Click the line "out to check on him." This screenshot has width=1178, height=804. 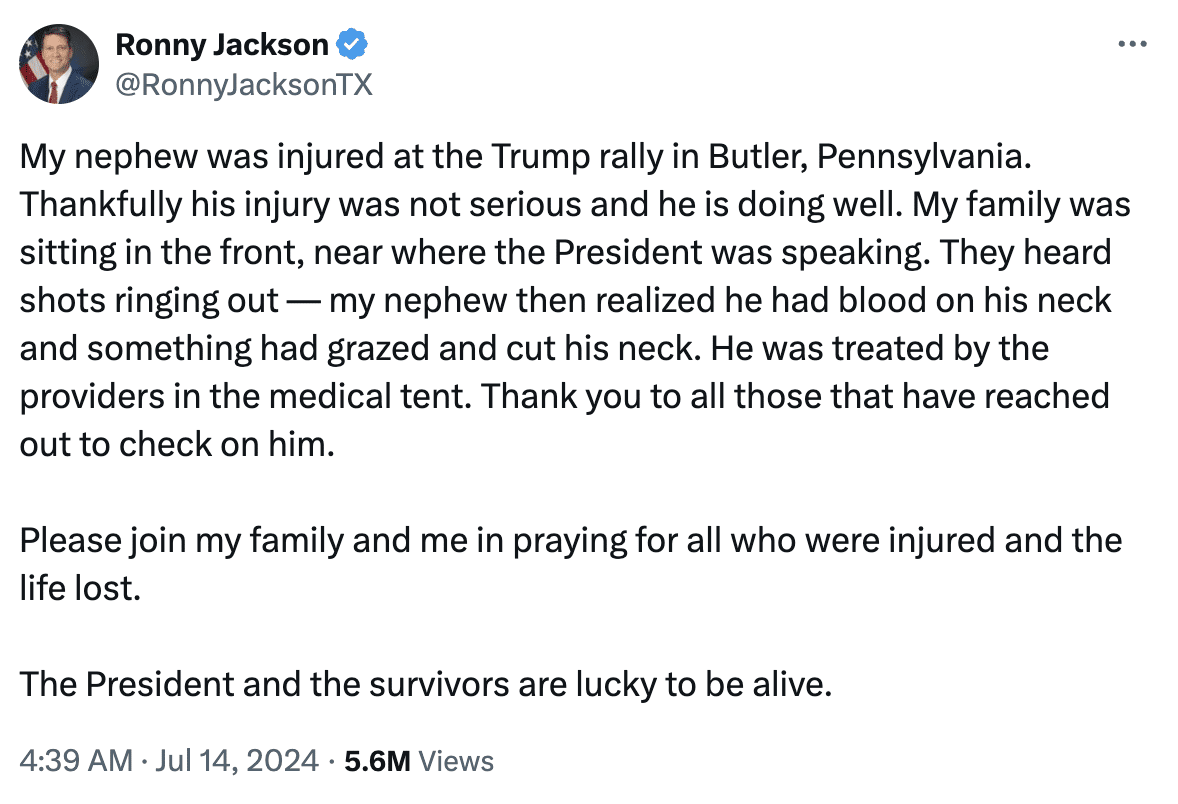174,445
